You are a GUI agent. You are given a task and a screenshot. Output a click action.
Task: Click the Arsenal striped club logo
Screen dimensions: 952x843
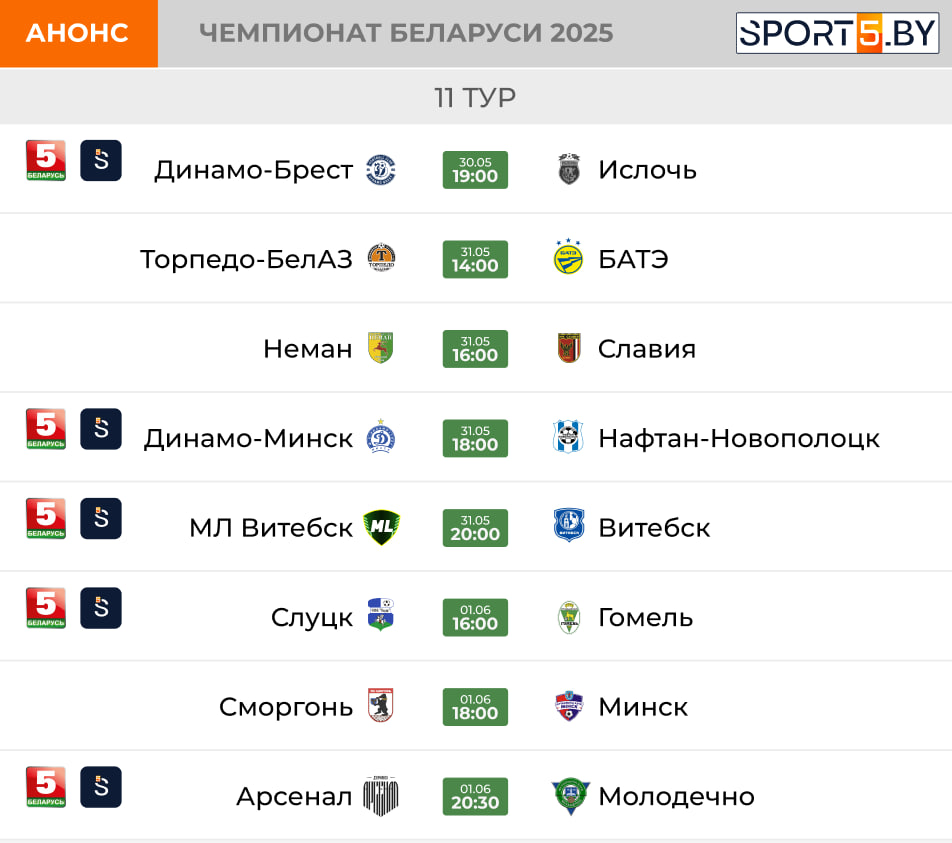[x=381, y=796]
